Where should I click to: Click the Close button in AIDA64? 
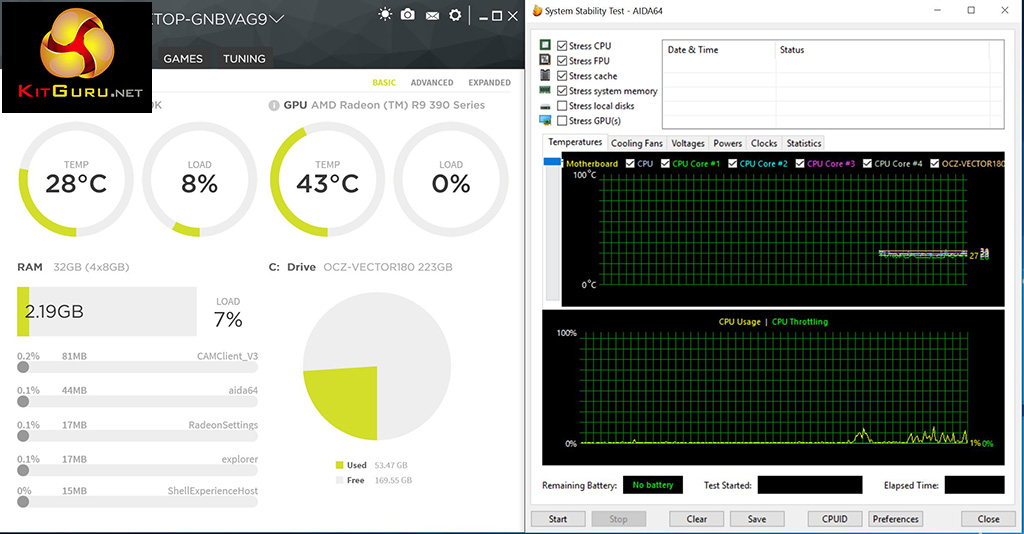pos(988,519)
